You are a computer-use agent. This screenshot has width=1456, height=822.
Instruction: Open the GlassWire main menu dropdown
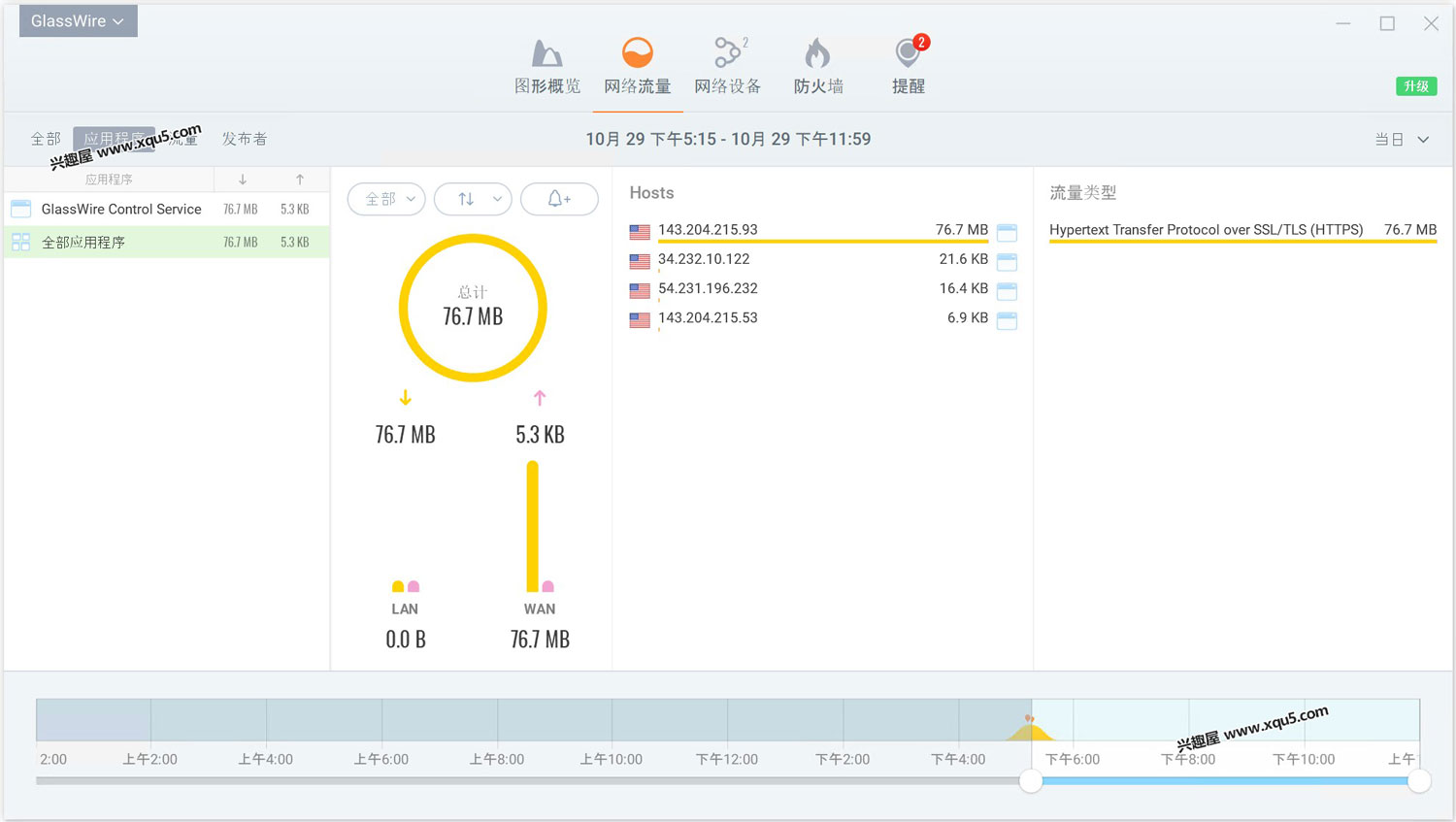point(79,20)
